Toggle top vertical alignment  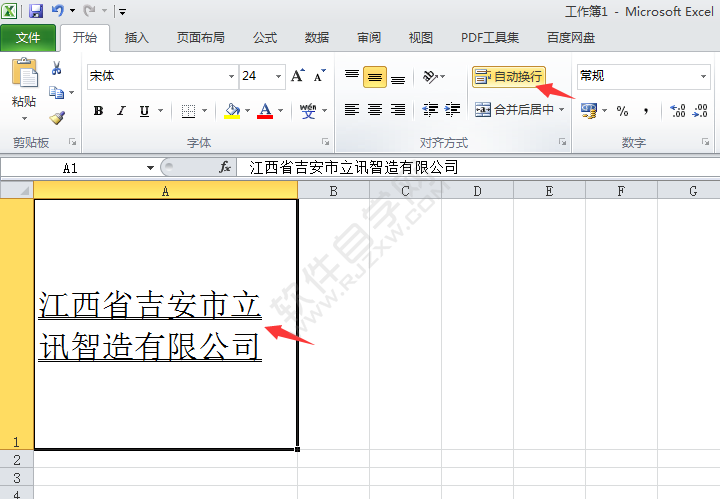(x=352, y=76)
